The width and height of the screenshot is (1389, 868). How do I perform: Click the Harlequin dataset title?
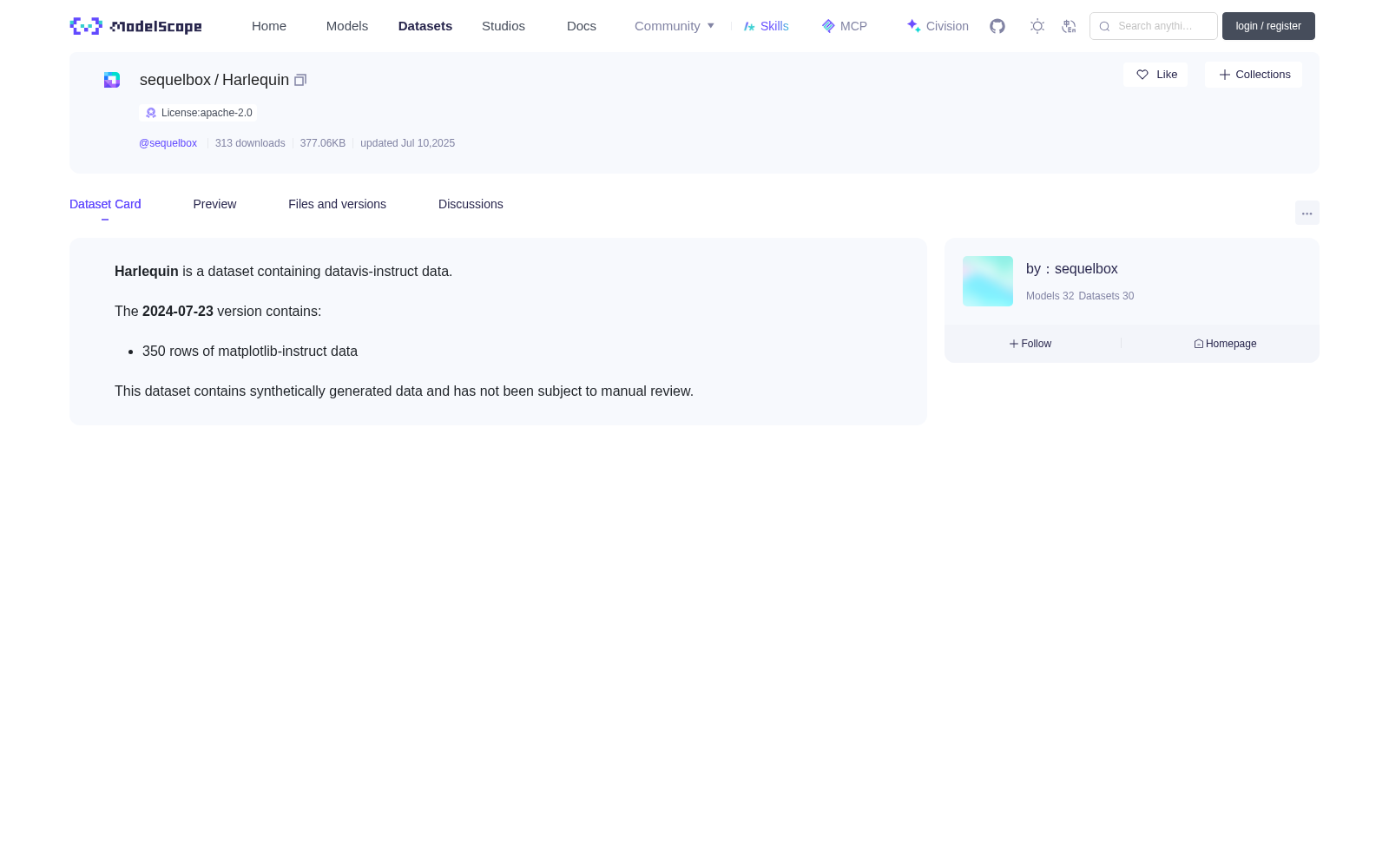coord(255,80)
